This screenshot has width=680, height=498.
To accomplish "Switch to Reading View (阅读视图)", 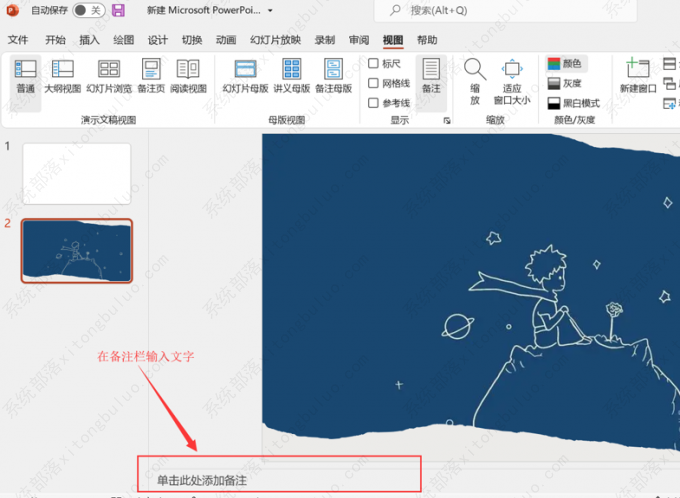I will pyautogui.click(x=188, y=77).
